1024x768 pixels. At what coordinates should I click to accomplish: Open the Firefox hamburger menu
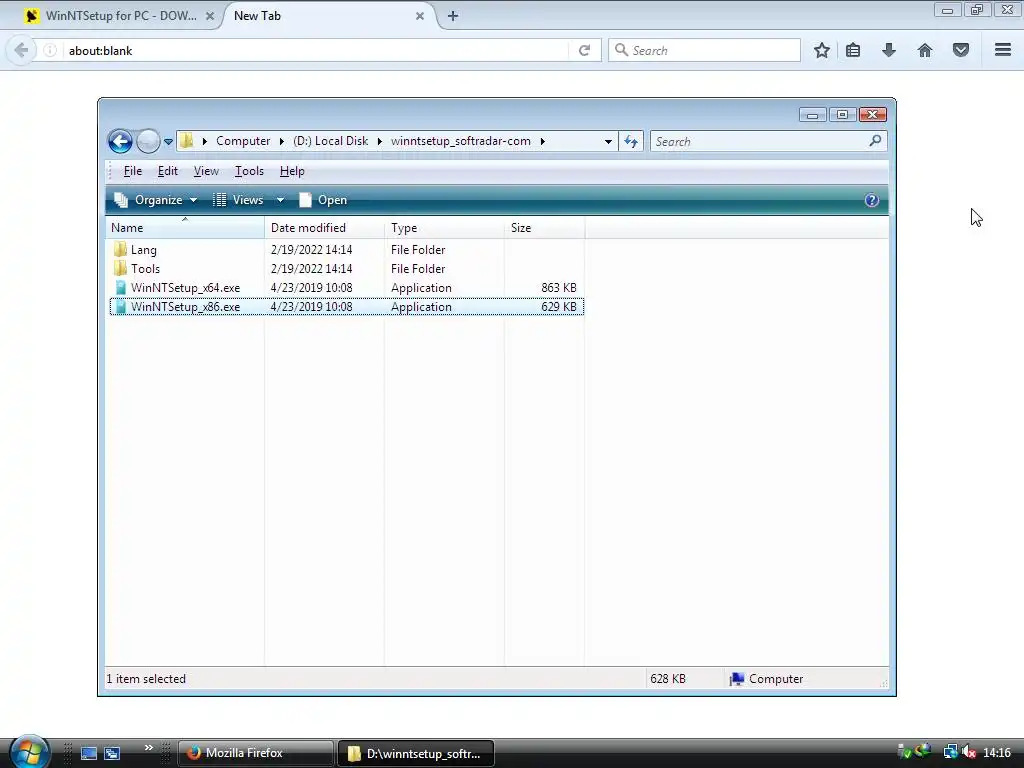pyautogui.click(x=1003, y=50)
